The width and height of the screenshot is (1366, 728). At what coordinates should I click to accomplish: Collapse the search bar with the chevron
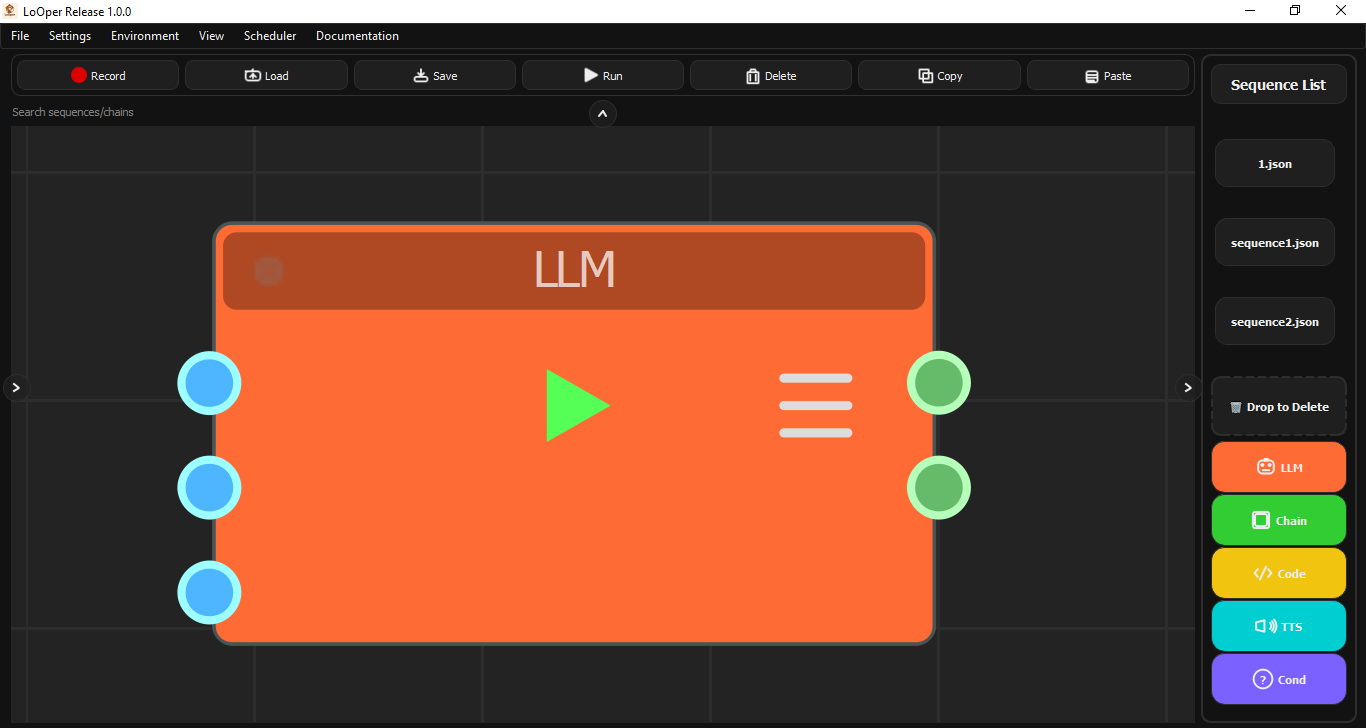point(602,113)
